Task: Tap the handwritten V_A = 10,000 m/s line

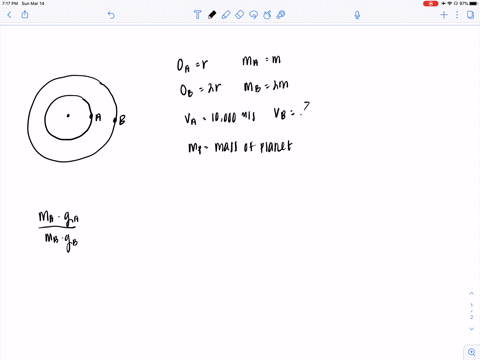Action: [x=220, y=117]
